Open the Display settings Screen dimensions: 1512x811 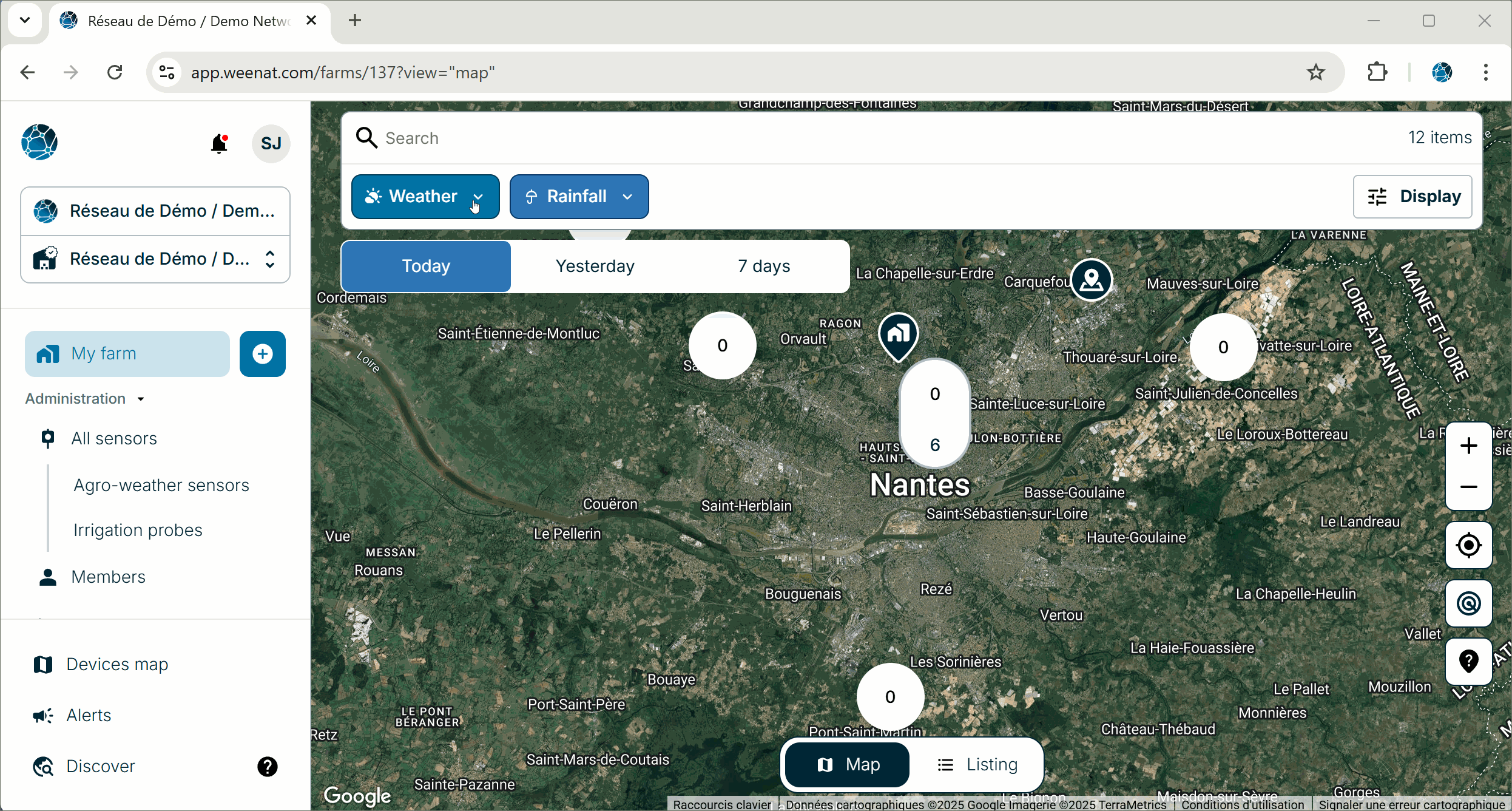coord(1412,197)
